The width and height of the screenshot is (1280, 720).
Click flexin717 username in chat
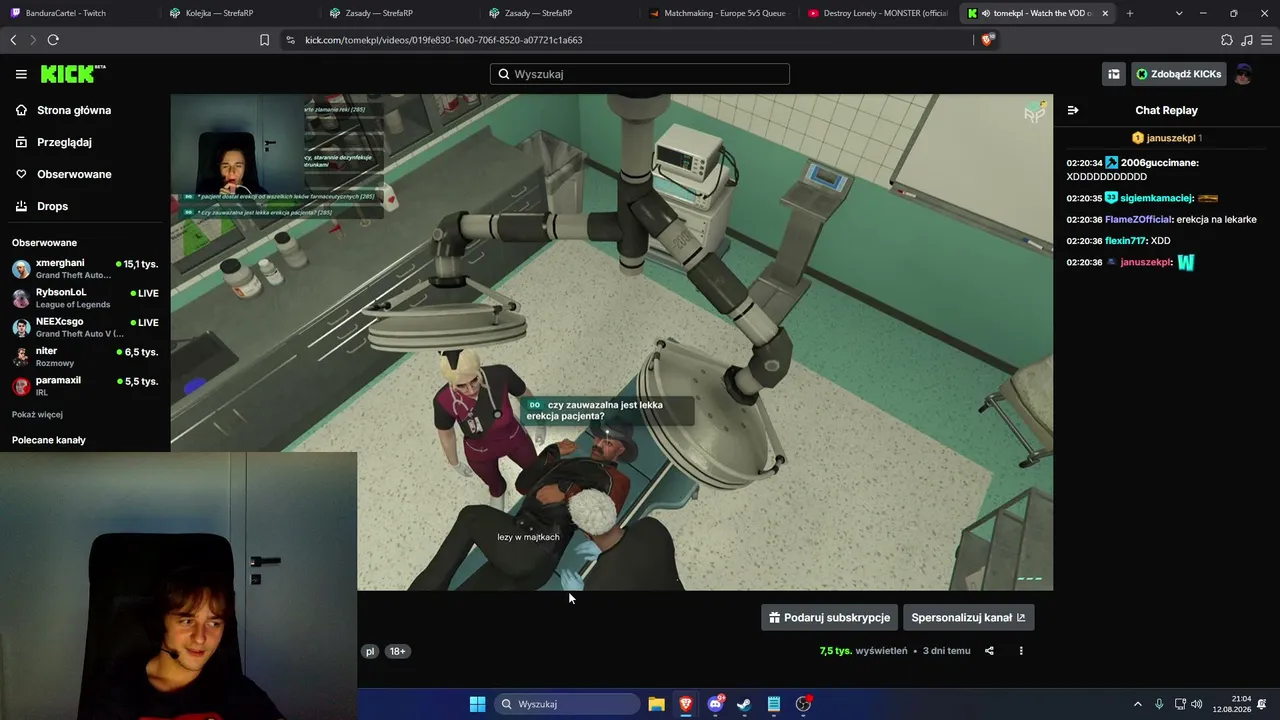(1125, 241)
